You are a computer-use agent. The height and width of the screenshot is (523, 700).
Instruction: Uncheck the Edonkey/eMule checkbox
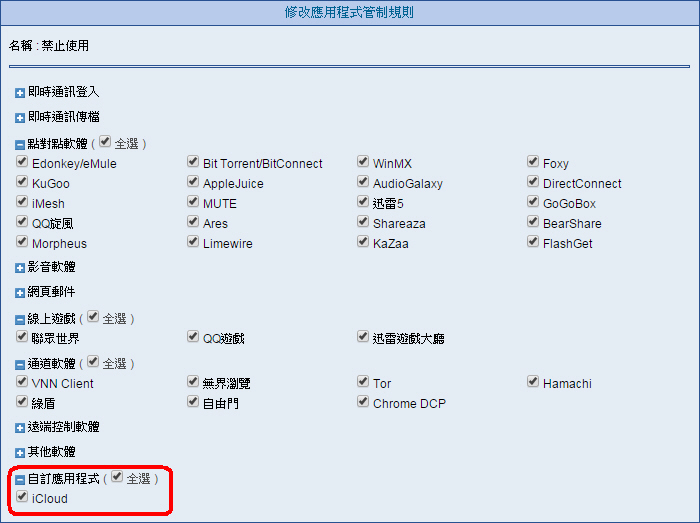(x=22, y=161)
